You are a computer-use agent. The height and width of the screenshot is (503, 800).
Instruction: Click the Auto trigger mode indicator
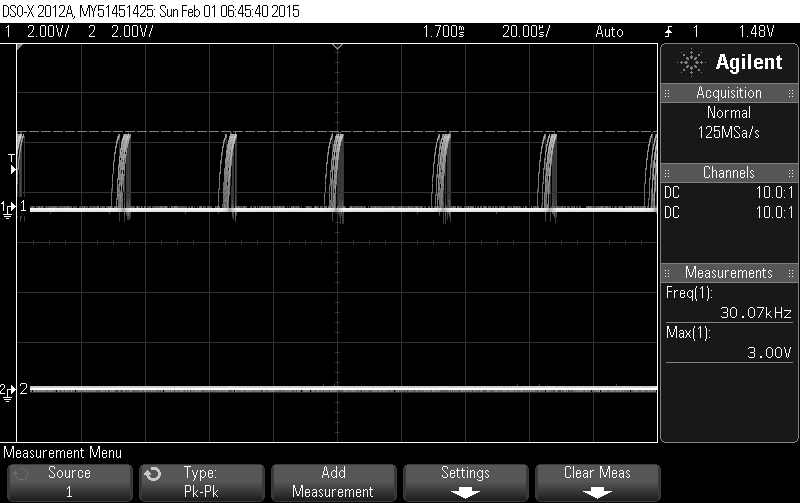point(609,32)
